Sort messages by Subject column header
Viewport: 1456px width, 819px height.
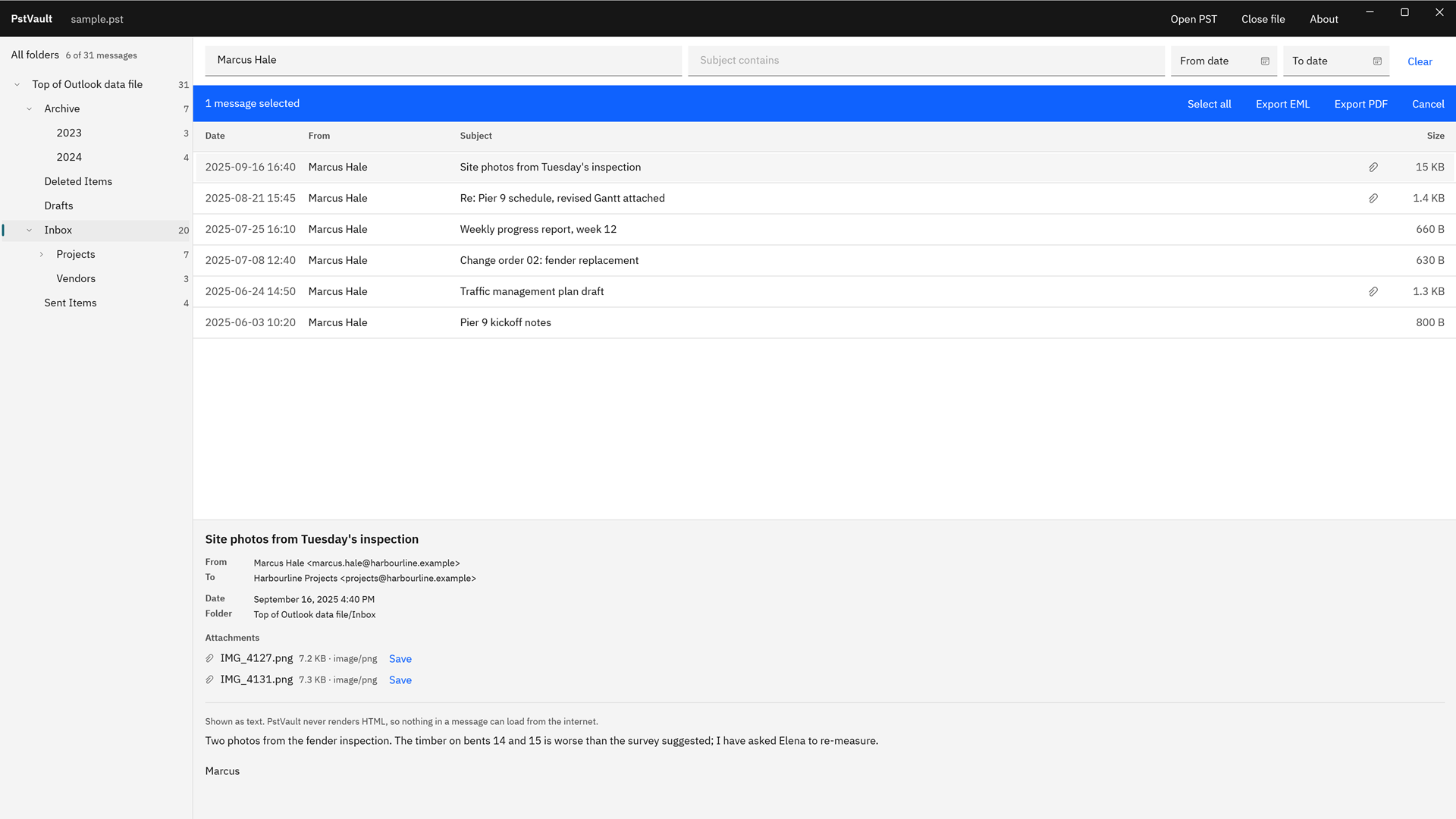pyautogui.click(x=475, y=136)
